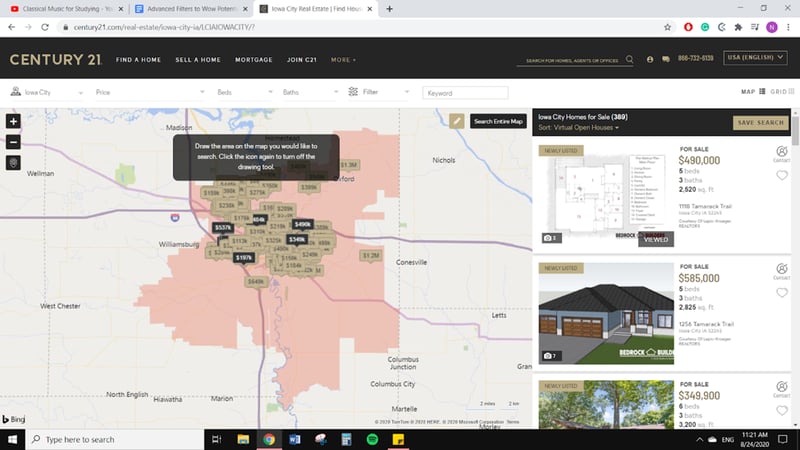
Task: Open JOIN C21 menu item
Action: 302,60
